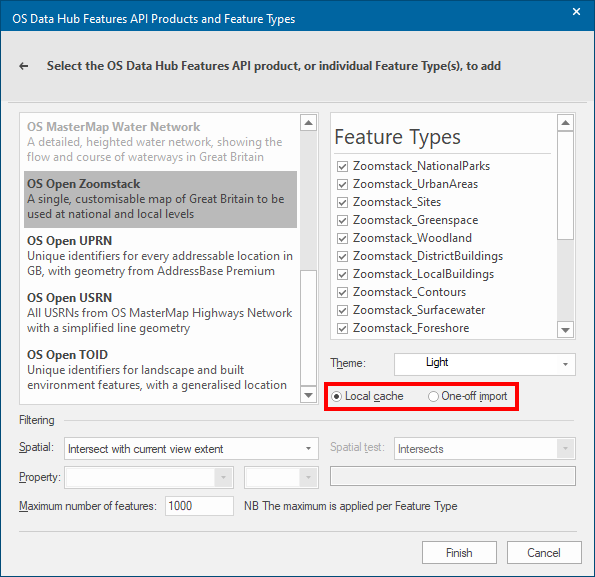Toggle Zoomstack_LocalBuildings checkbox

pyautogui.click(x=342, y=274)
